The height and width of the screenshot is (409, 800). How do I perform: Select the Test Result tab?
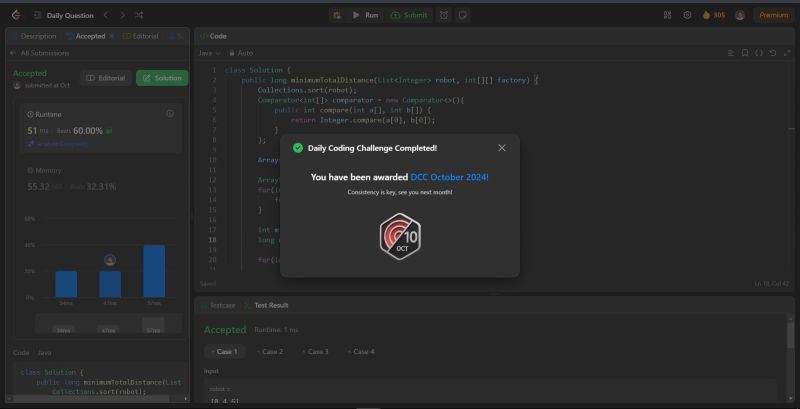coord(266,305)
